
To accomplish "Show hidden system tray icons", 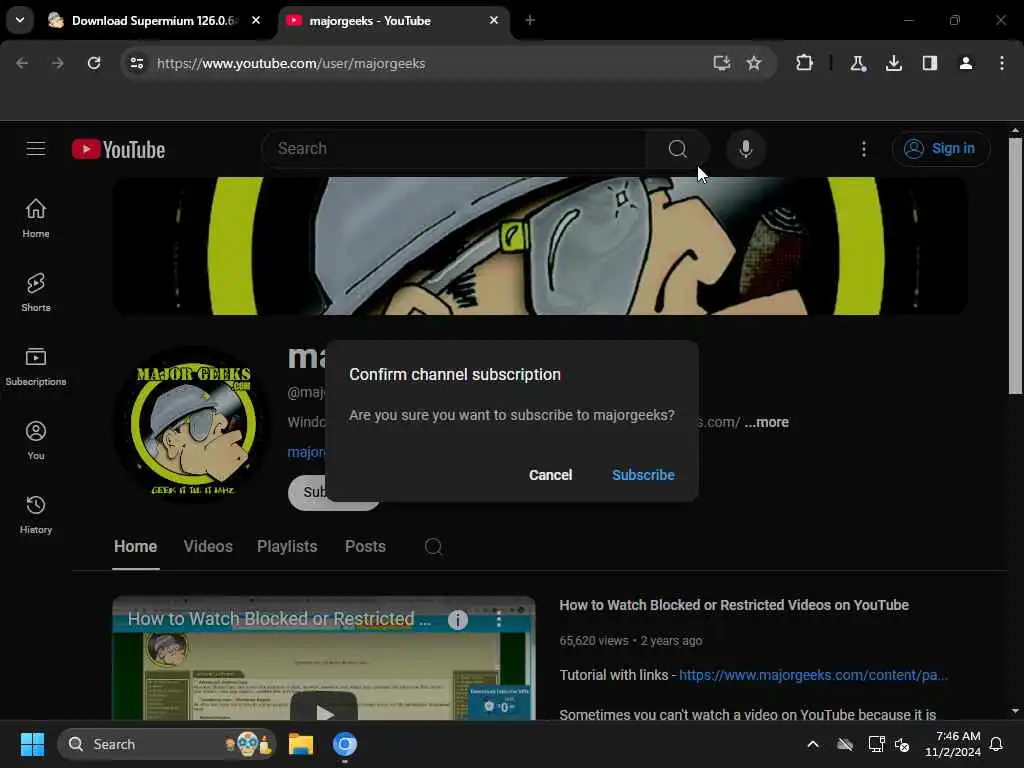I will (x=812, y=744).
